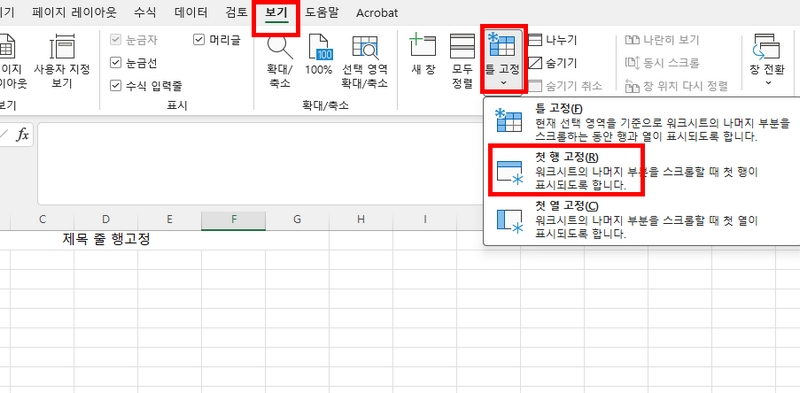This screenshot has width=800, height=393.
Task: Select the 100% zoom icon
Action: pos(319,47)
